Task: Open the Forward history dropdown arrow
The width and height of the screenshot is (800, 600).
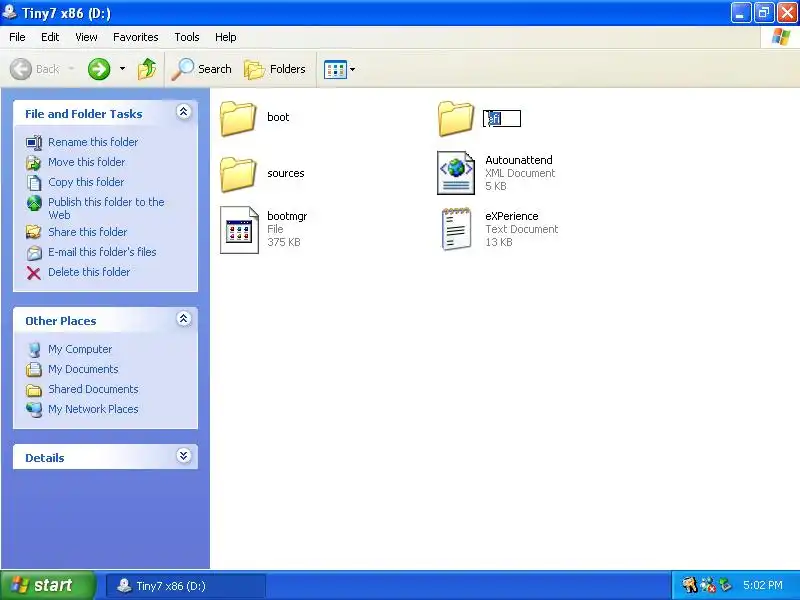Action: pos(122,69)
